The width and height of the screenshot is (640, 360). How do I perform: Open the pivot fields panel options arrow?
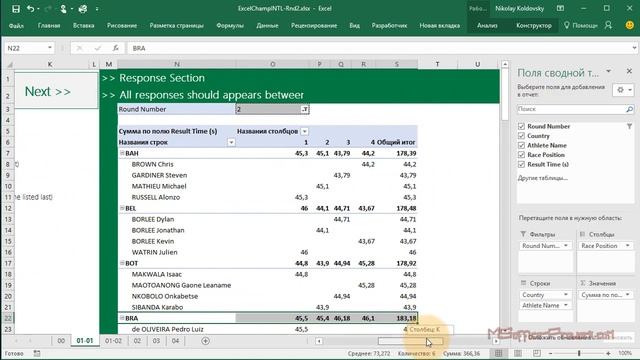click(x=609, y=71)
